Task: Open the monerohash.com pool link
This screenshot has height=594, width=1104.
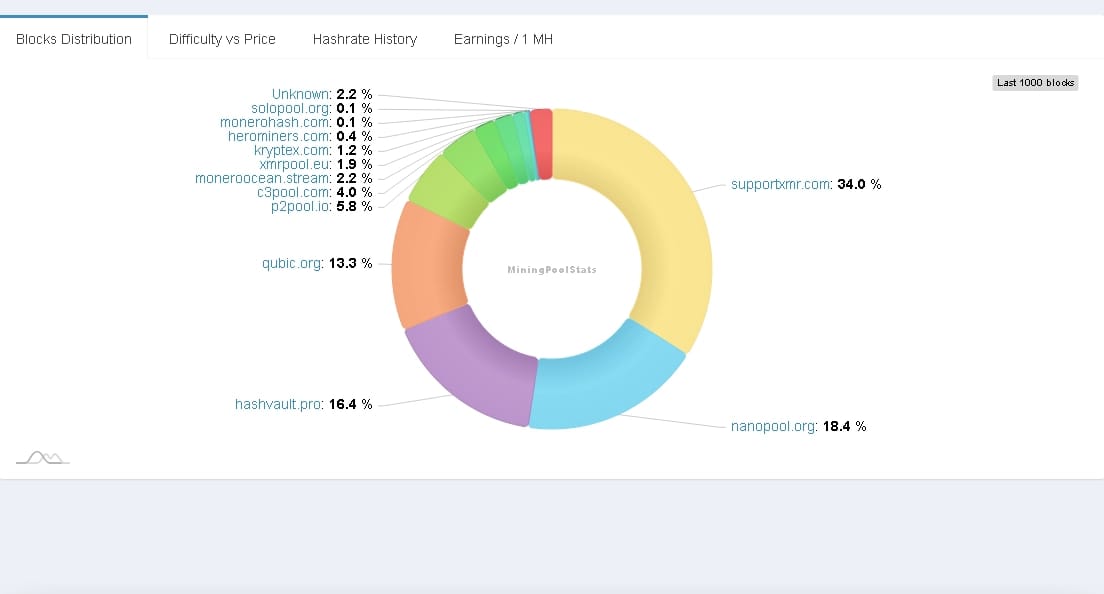Action: tap(274, 122)
